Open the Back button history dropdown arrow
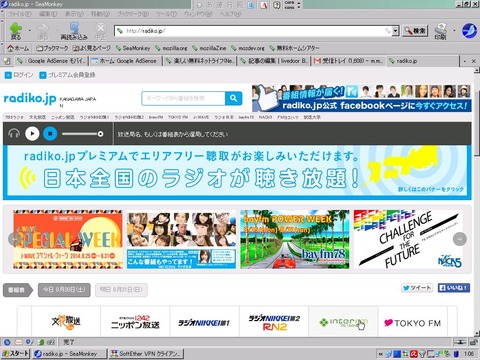 pyautogui.click(x=29, y=31)
